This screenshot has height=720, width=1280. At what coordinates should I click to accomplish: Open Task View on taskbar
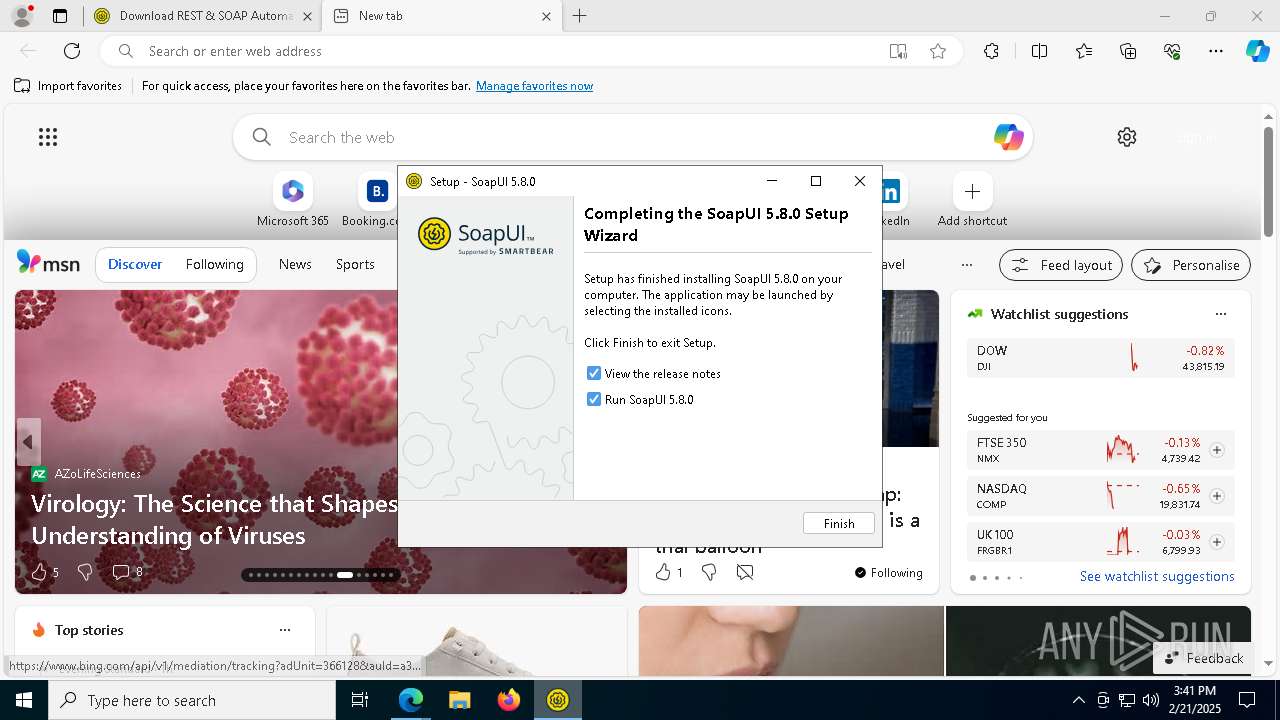point(360,700)
